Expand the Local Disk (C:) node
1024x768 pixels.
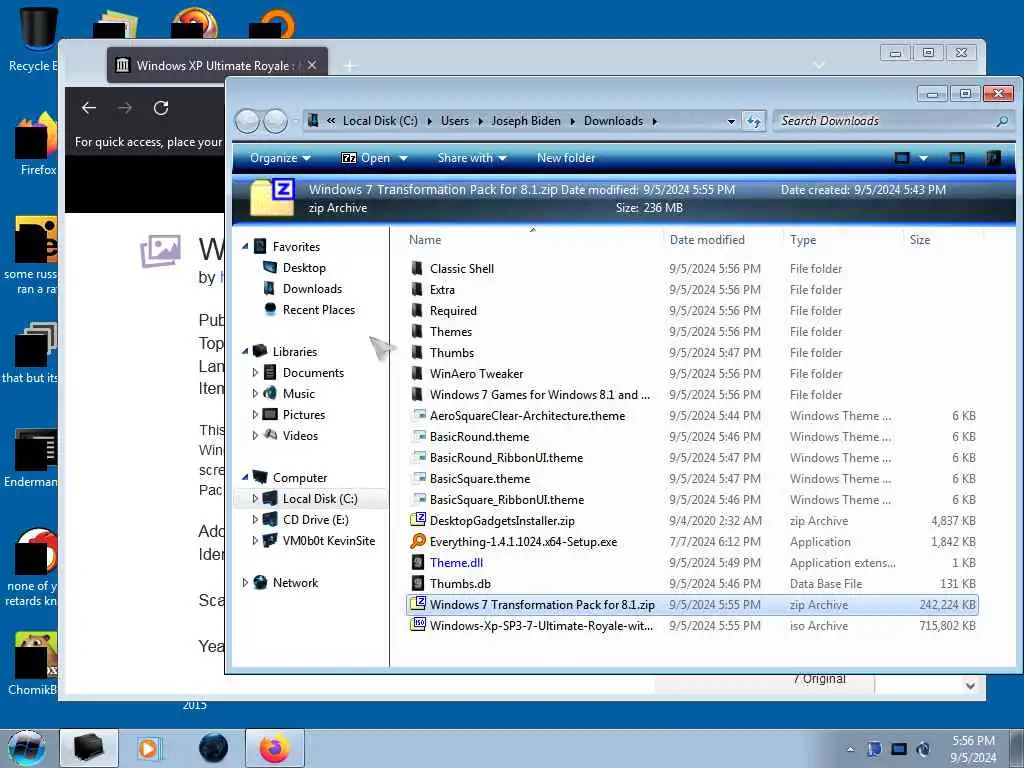click(255, 498)
